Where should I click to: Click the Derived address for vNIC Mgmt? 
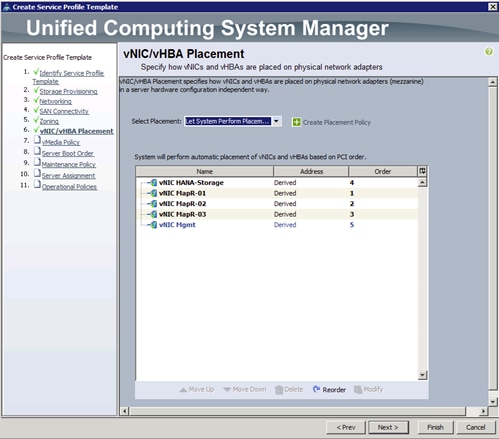[x=285, y=225]
